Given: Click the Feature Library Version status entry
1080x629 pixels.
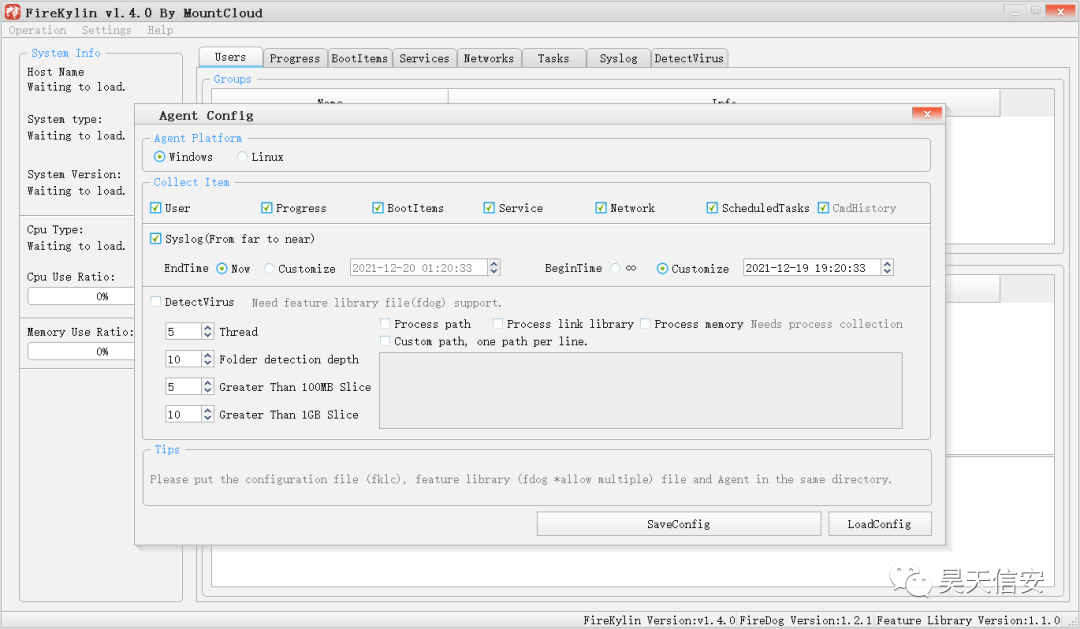Looking at the screenshot, I should coord(968,620).
